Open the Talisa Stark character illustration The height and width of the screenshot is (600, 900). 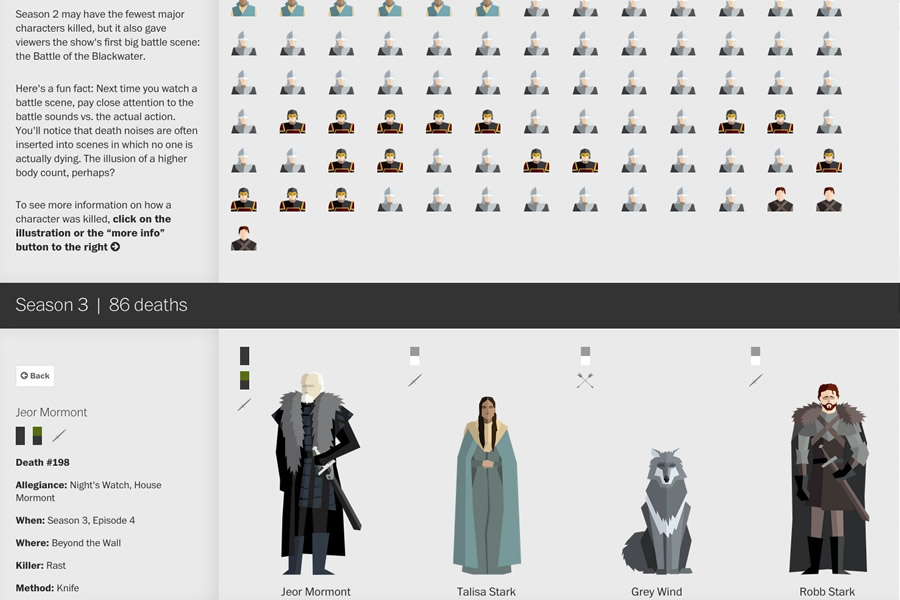coord(487,485)
